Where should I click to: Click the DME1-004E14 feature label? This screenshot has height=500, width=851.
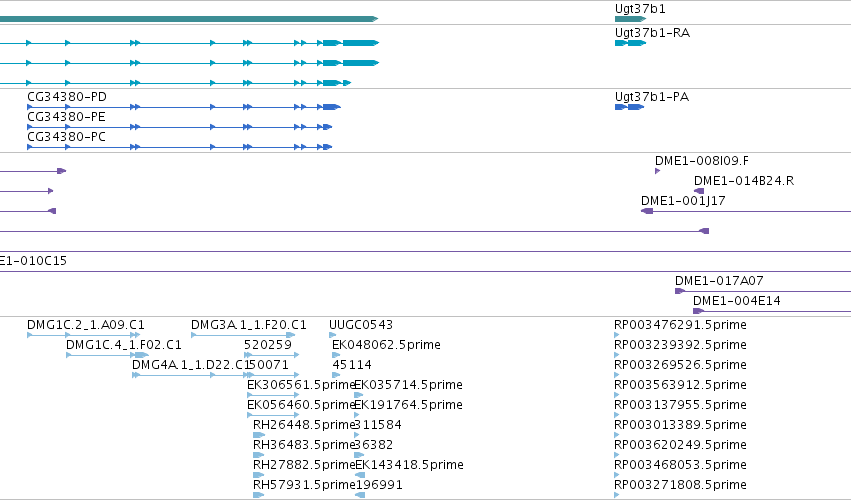pos(736,301)
